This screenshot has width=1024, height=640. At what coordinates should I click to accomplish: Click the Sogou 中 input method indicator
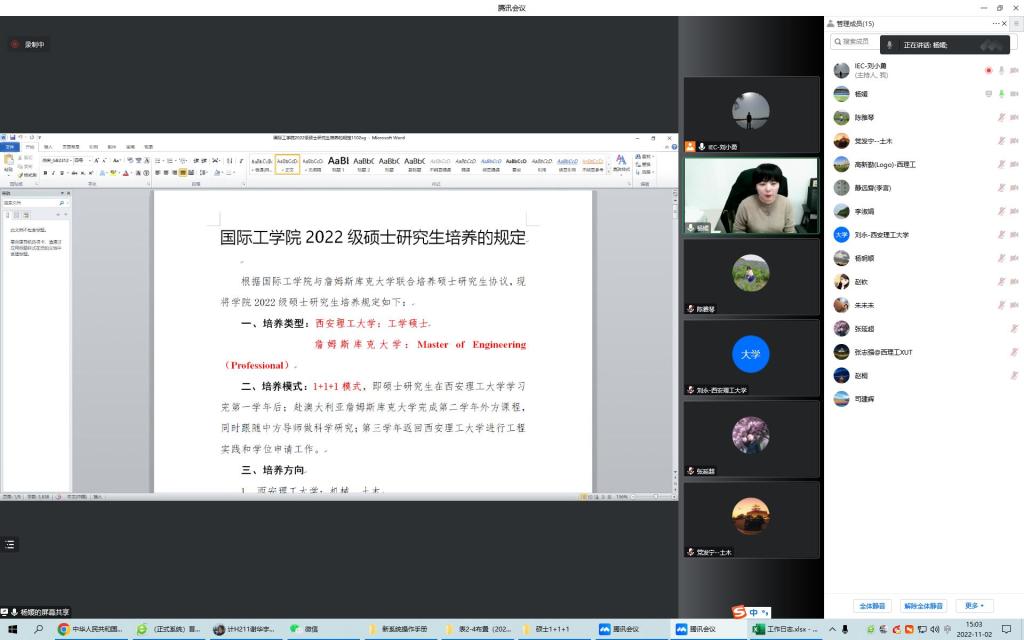(753, 612)
